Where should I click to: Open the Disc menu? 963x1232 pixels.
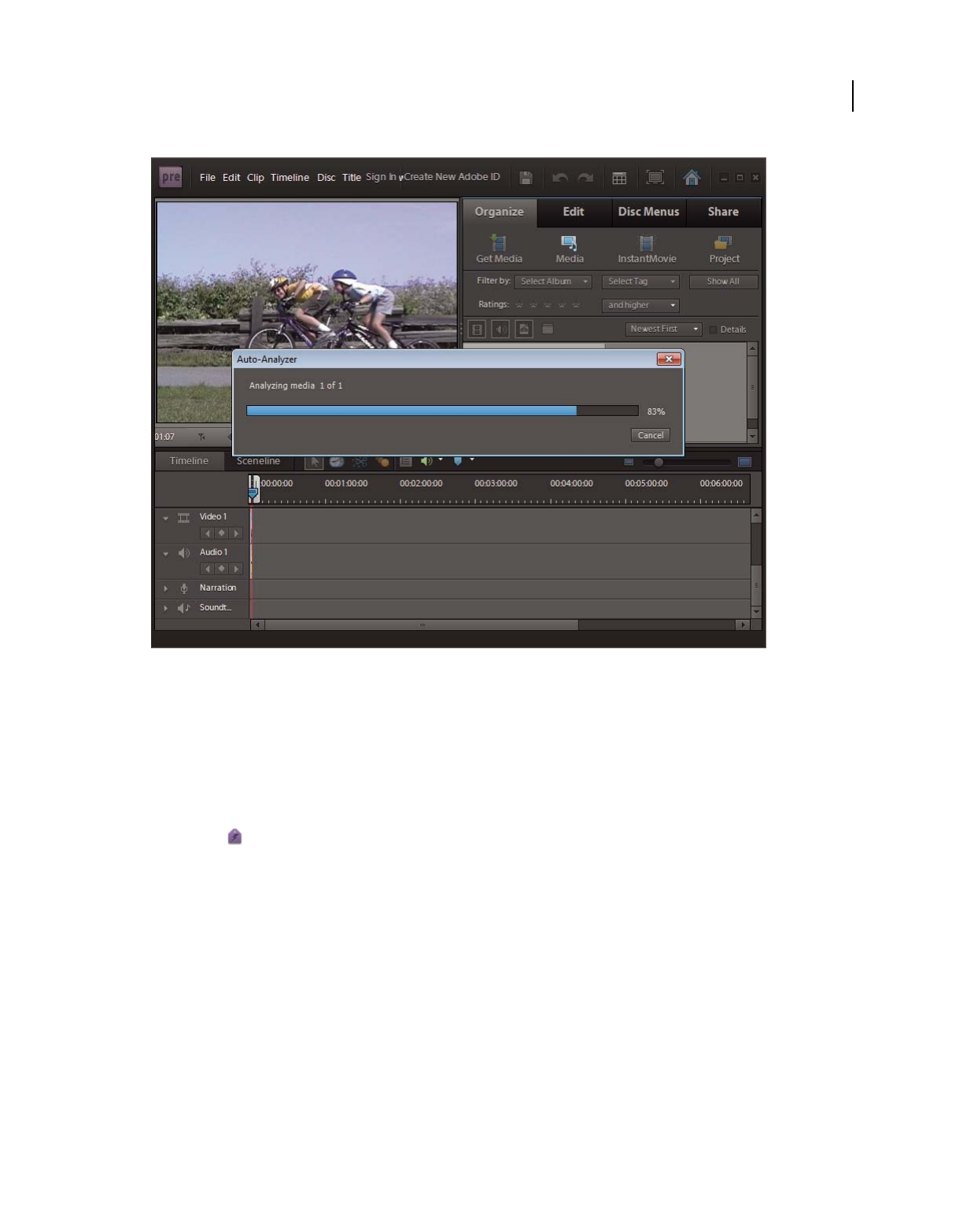(327, 178)
